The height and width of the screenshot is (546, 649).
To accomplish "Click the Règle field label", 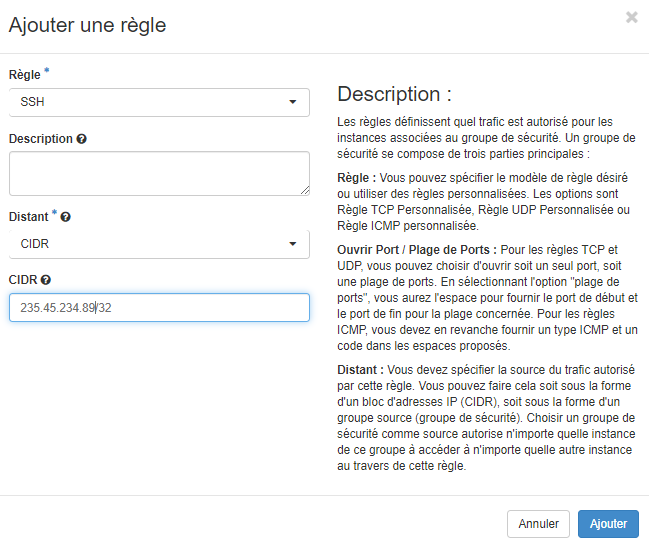I will pyautogui.click(x=25, y=75).
